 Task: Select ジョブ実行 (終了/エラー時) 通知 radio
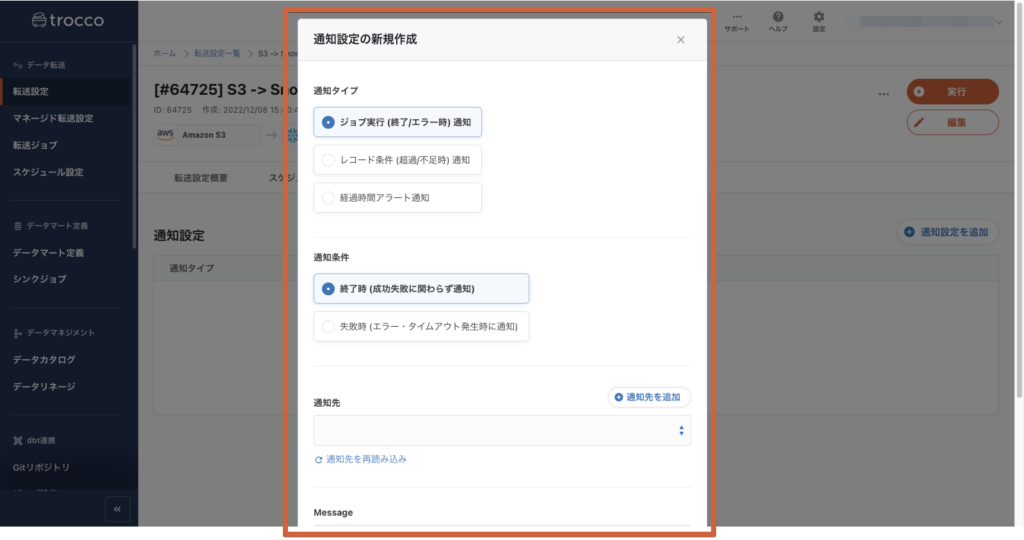coord(329,122)
